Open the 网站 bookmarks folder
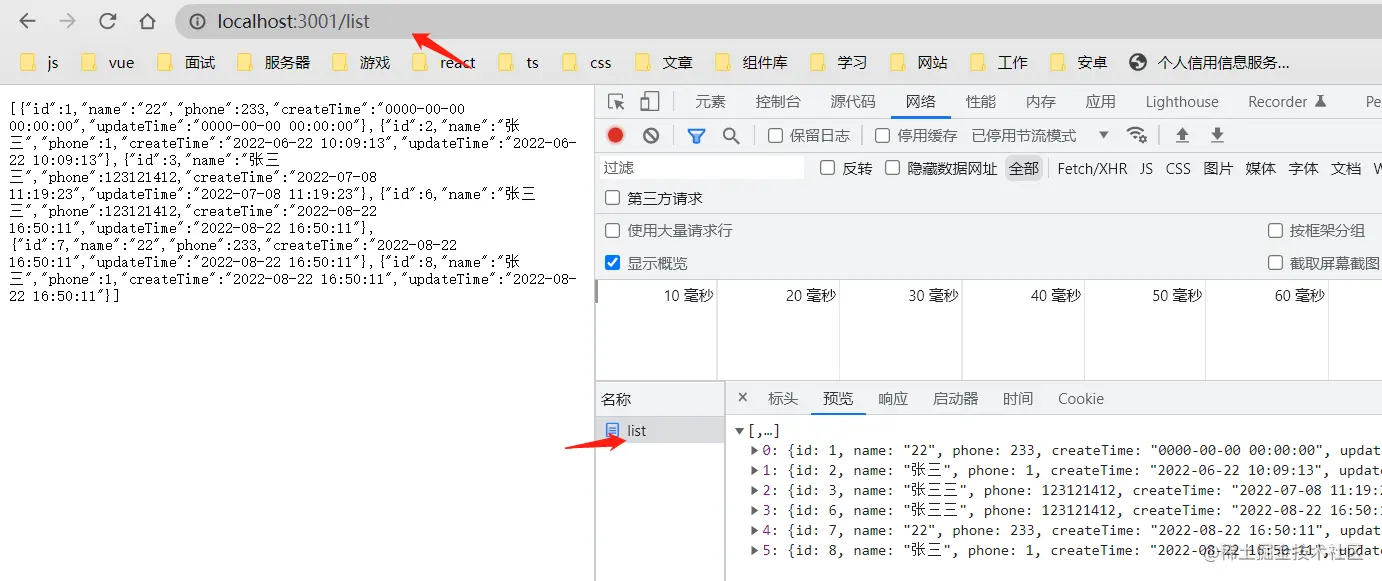Screen dimensions: 1382x581 point(919,62)
